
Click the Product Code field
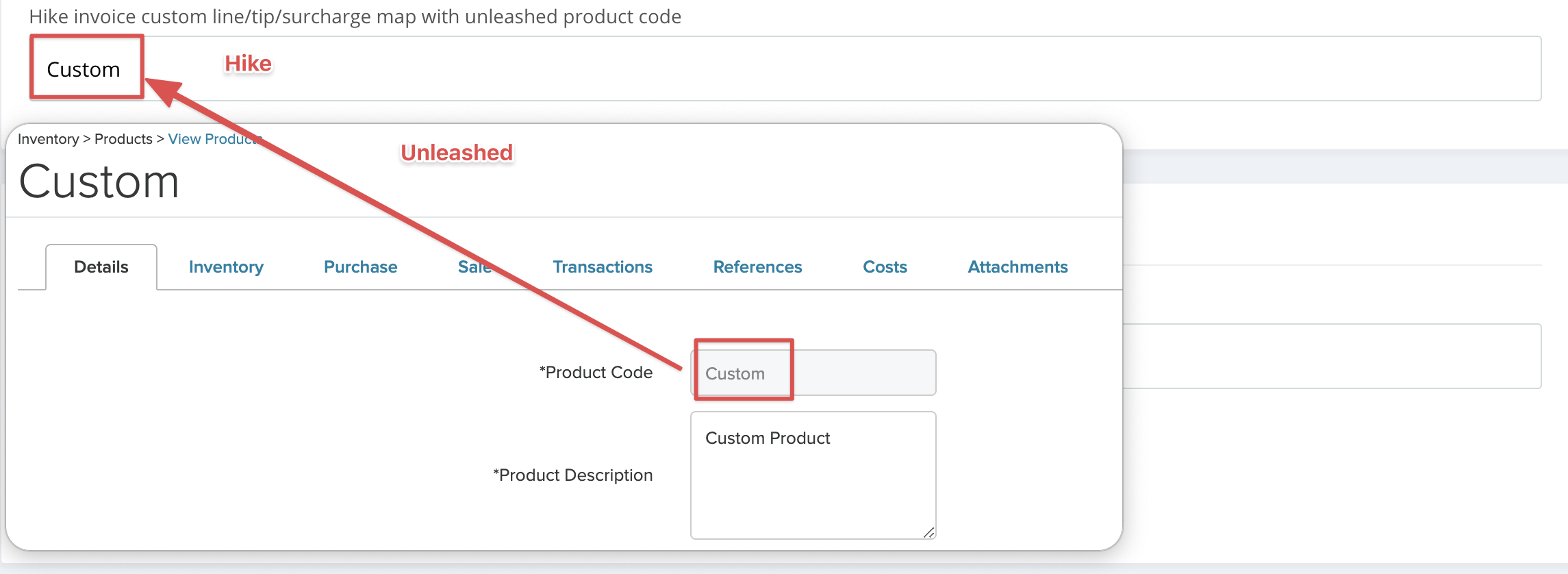[812, 373]
